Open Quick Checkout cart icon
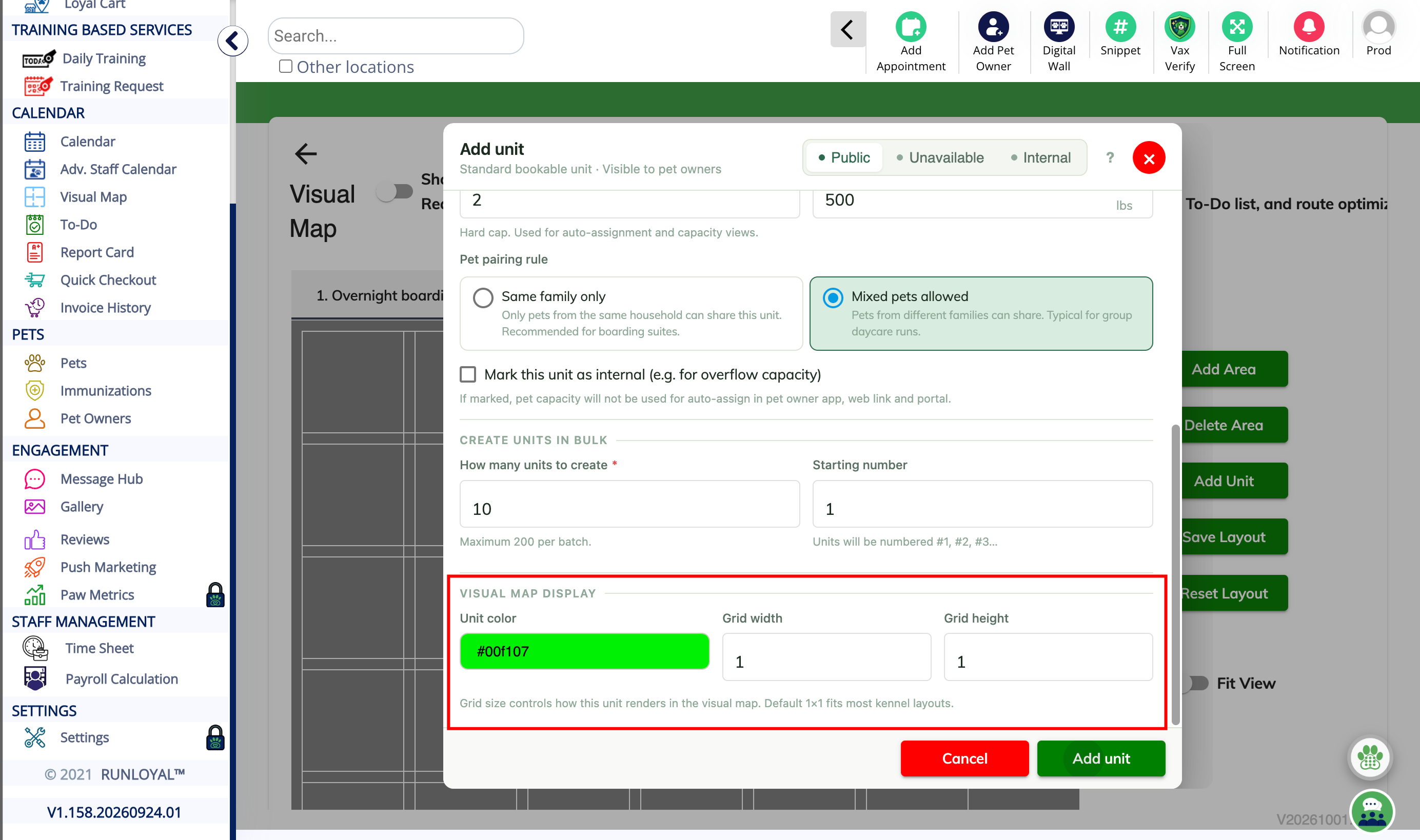Viewport: 1420px width, 840px height. coord(34,279)
